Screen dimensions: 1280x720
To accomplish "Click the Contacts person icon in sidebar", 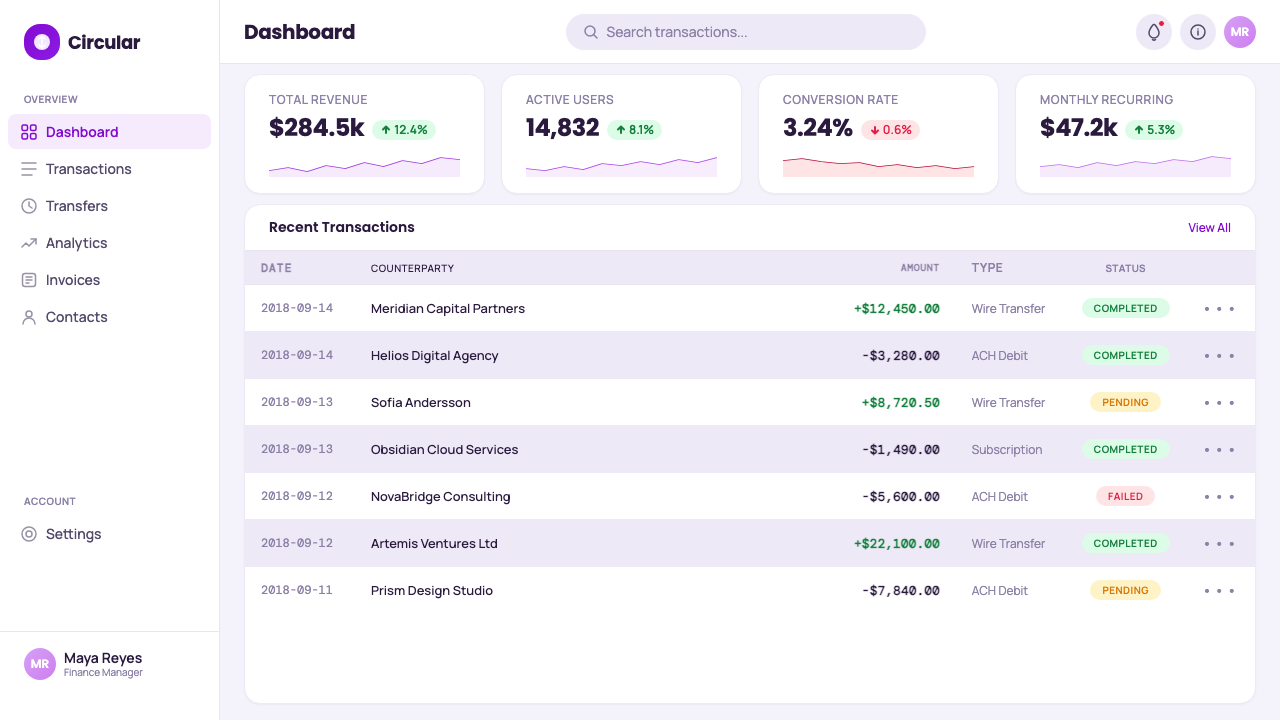I will tap(29, 317).
